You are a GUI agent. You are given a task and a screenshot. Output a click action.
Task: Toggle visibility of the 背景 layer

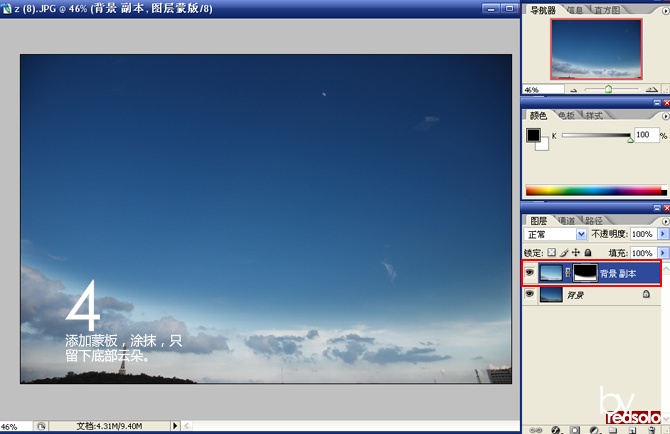pyautogui.click(x=530, y=294)
